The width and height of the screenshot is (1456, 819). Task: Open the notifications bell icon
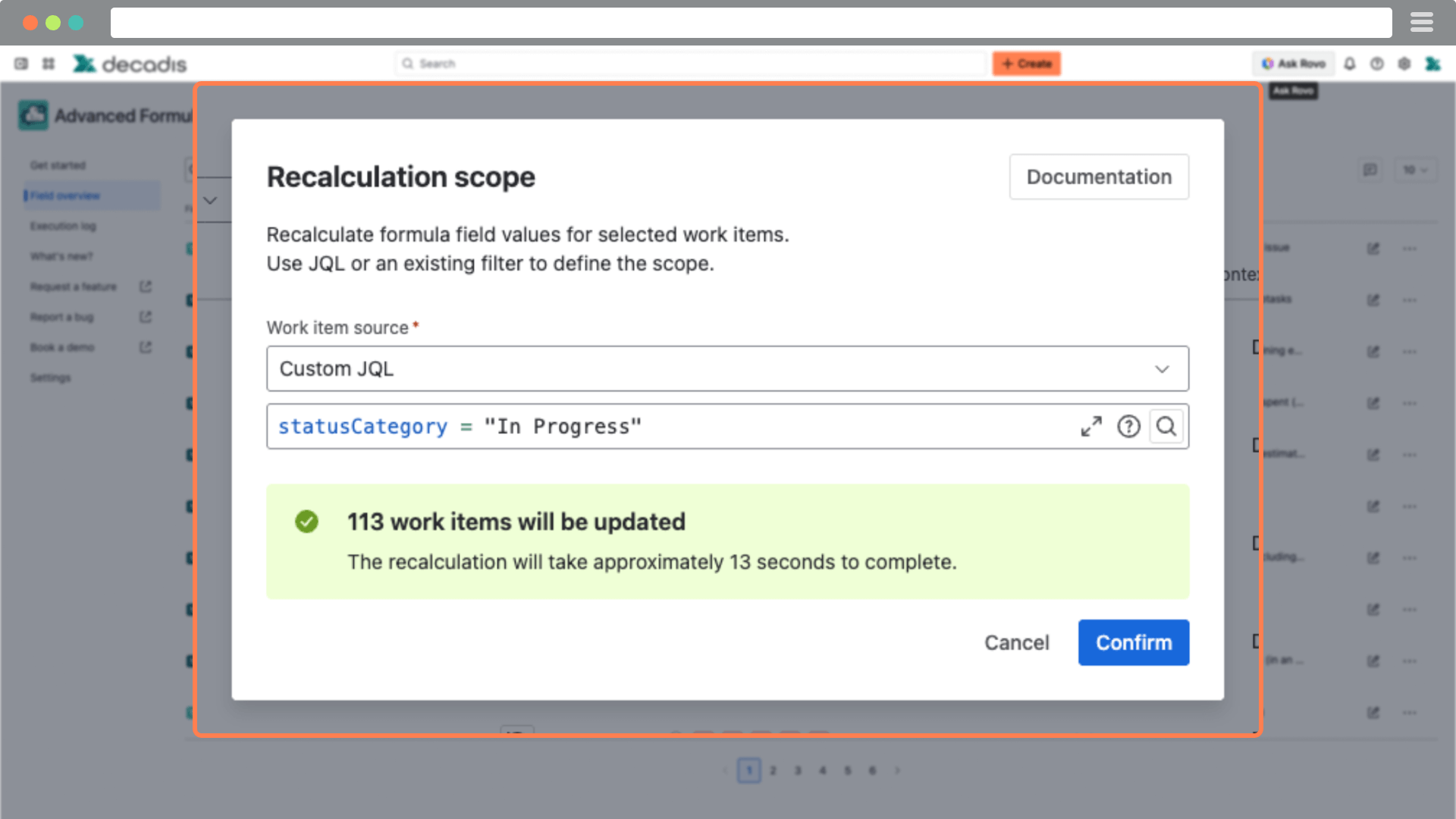pyautogui.click(x=1350, y=64)
